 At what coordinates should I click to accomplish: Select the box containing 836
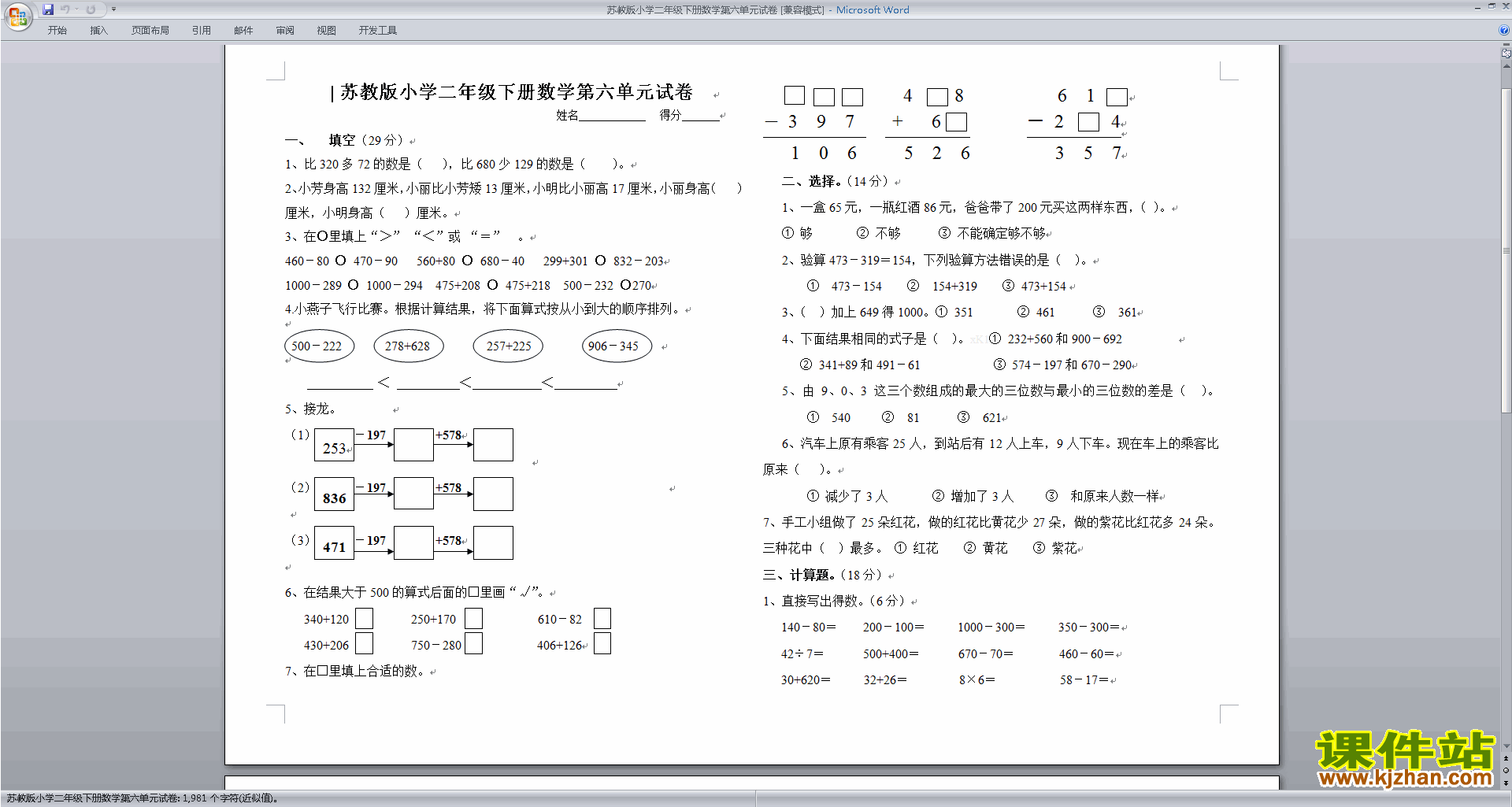[334, 494]
